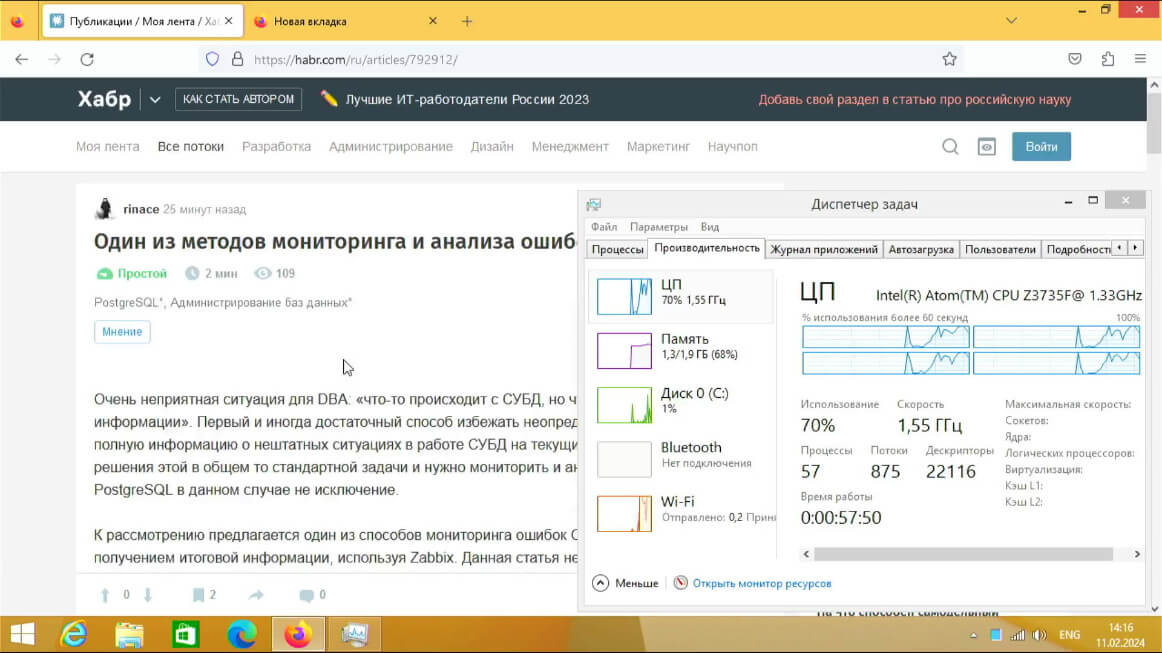Switch to the Пользователи tab
This screenshot has width=1162, height=653.
[1000, 250]
